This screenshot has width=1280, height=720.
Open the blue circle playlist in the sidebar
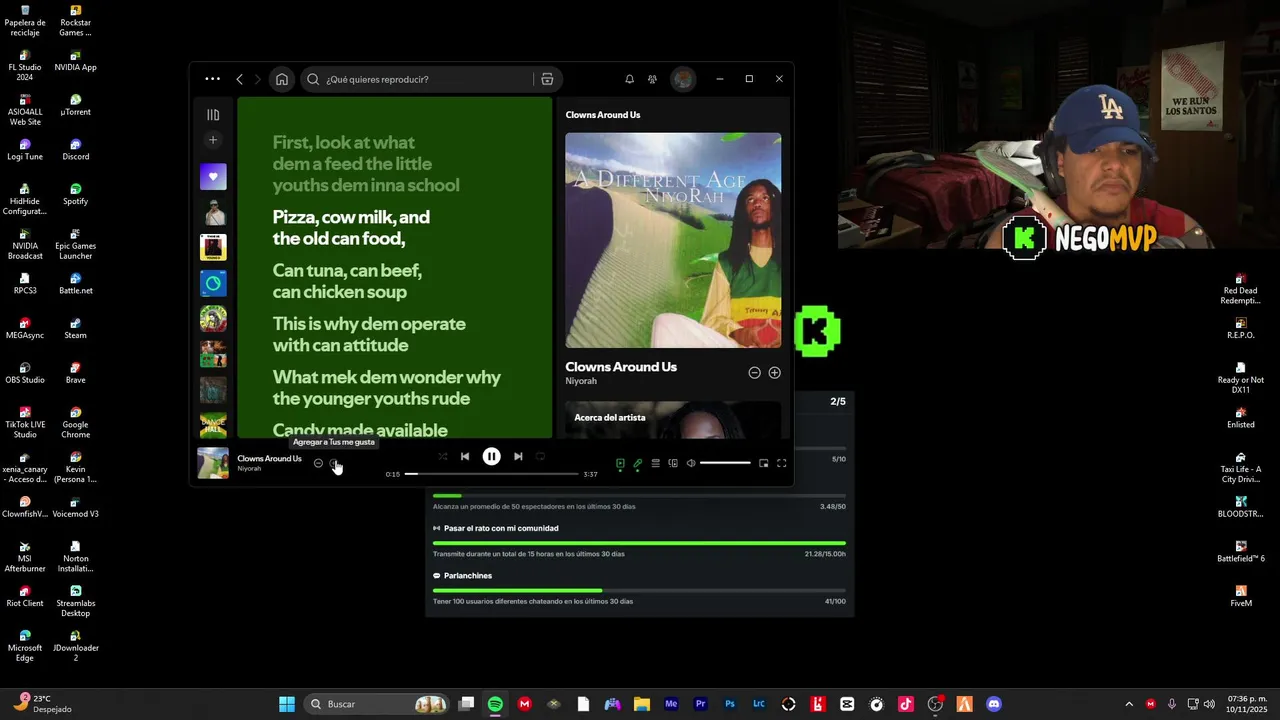click(213, 283)
